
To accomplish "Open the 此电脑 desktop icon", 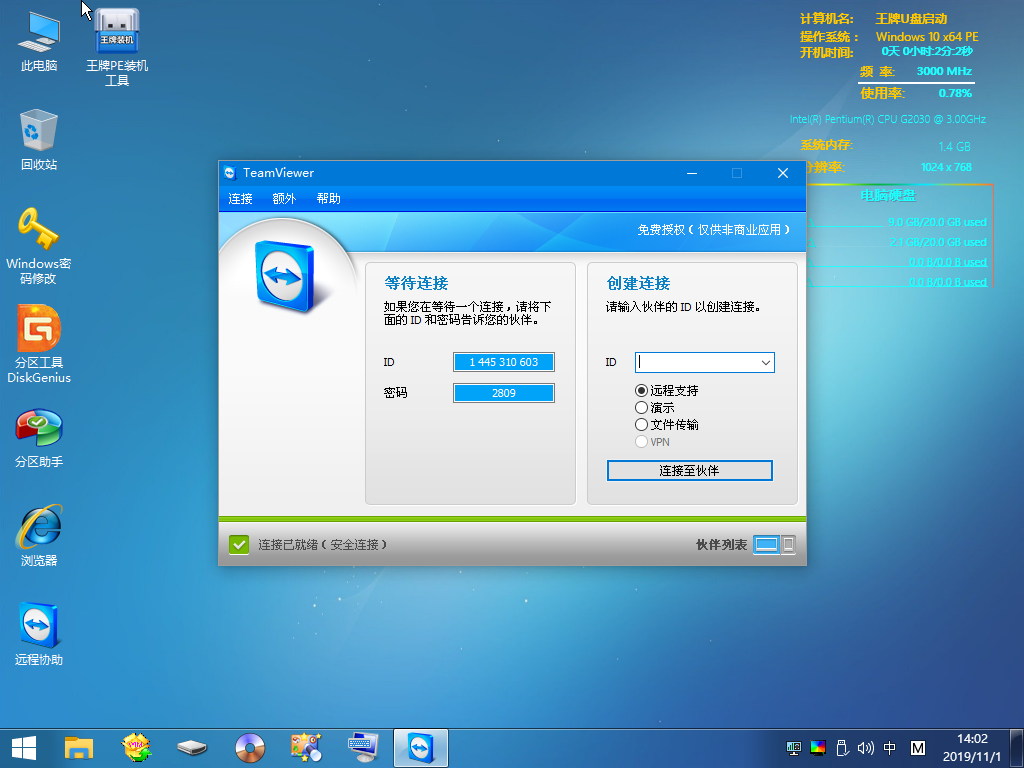I will click(39, 40).
